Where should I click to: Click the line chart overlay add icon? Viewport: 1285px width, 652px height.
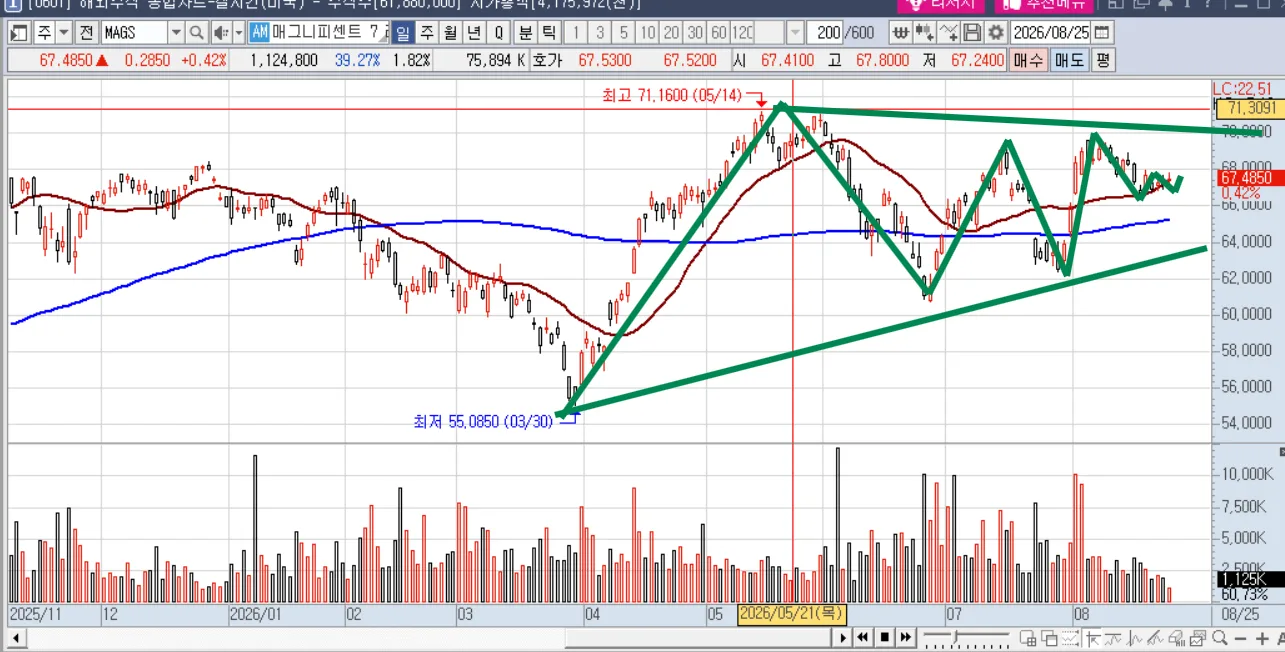(x=948, y=32)
